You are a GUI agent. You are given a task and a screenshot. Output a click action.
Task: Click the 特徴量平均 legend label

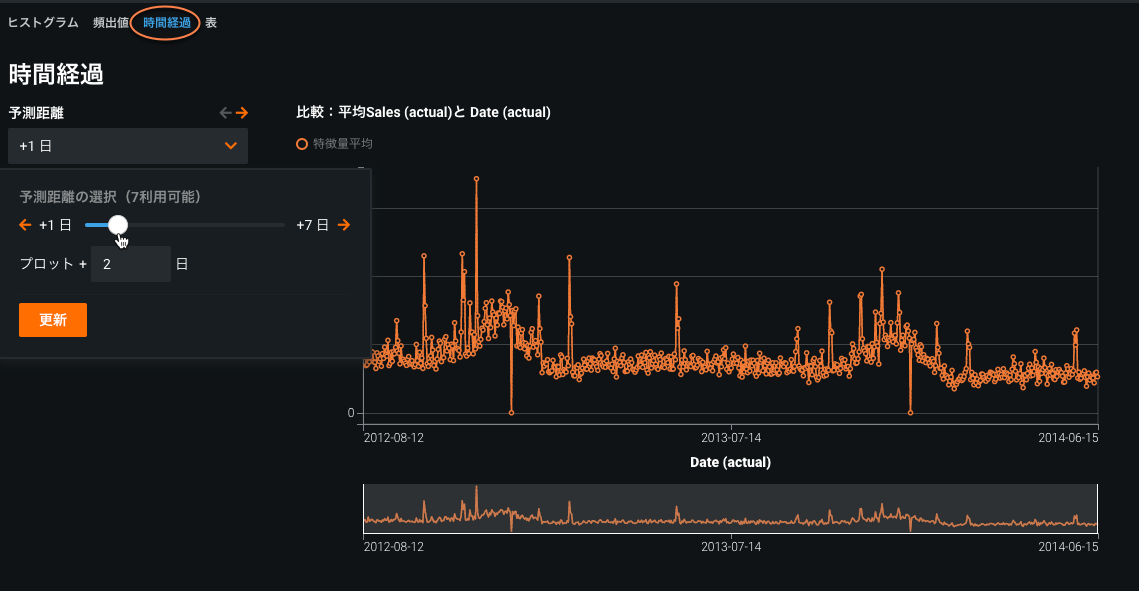[x=343, y=144]
